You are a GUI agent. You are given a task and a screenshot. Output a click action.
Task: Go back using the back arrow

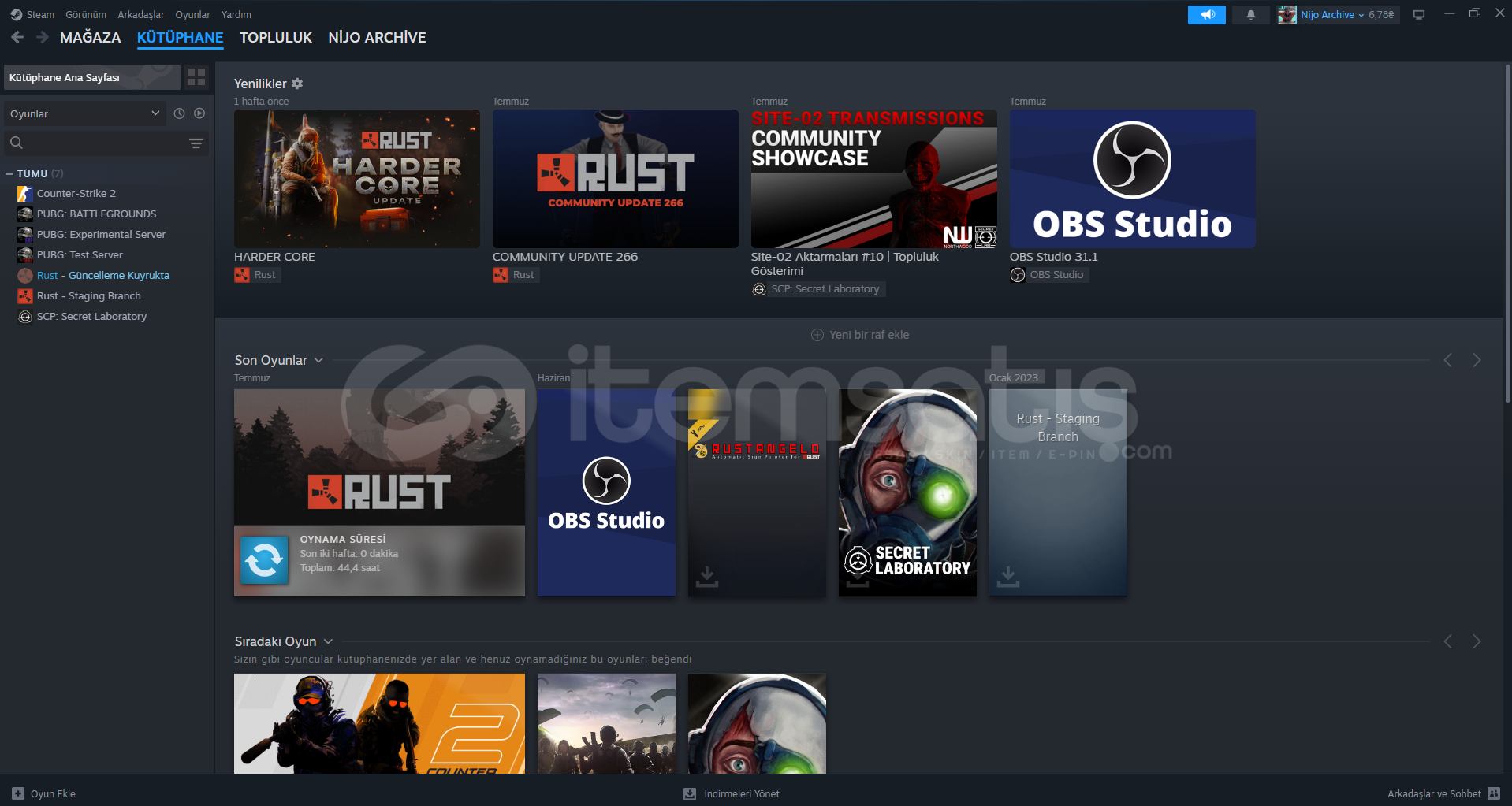point(17,37)
